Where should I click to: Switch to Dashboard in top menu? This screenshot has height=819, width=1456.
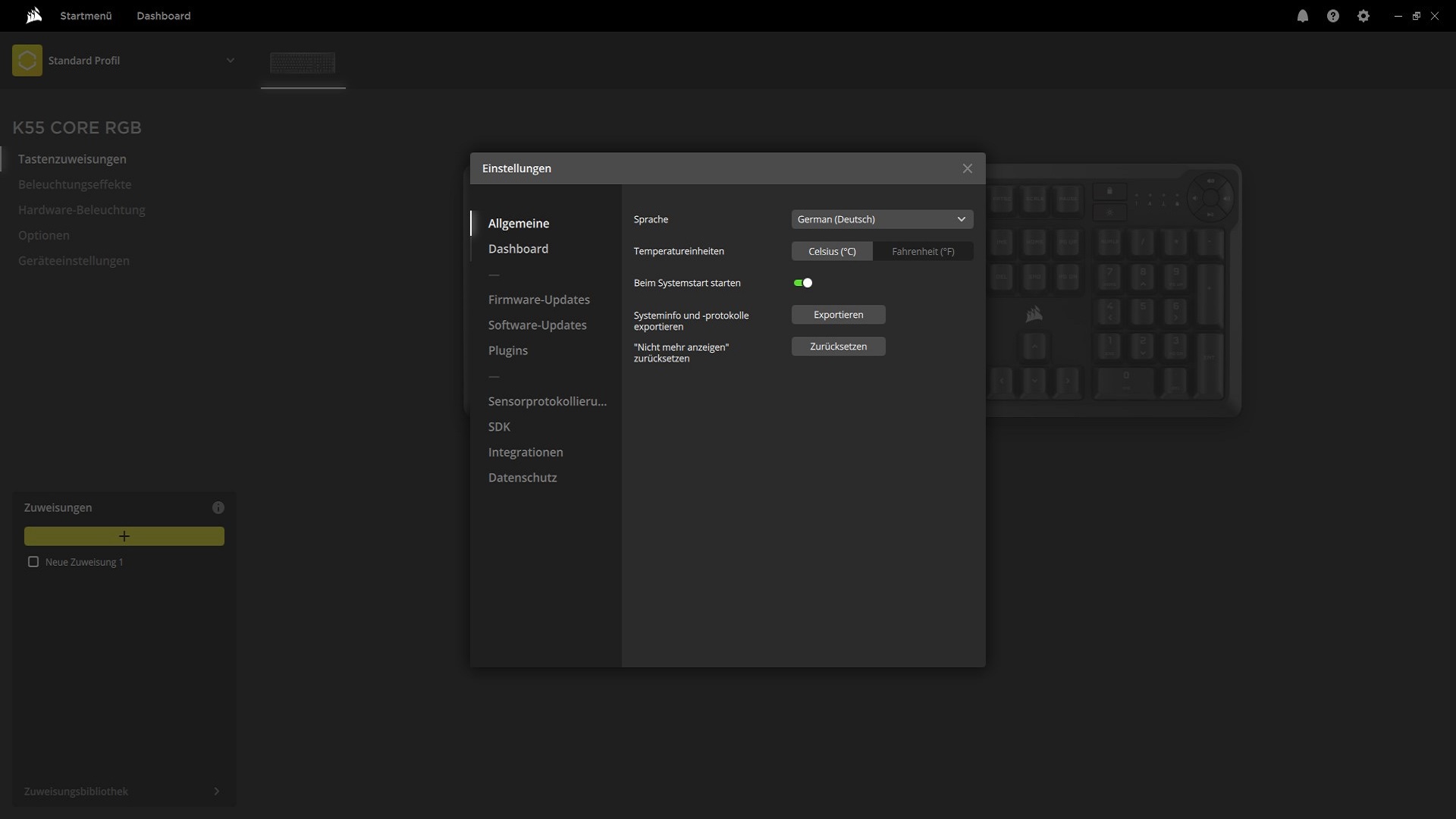[x=163, y=16]
